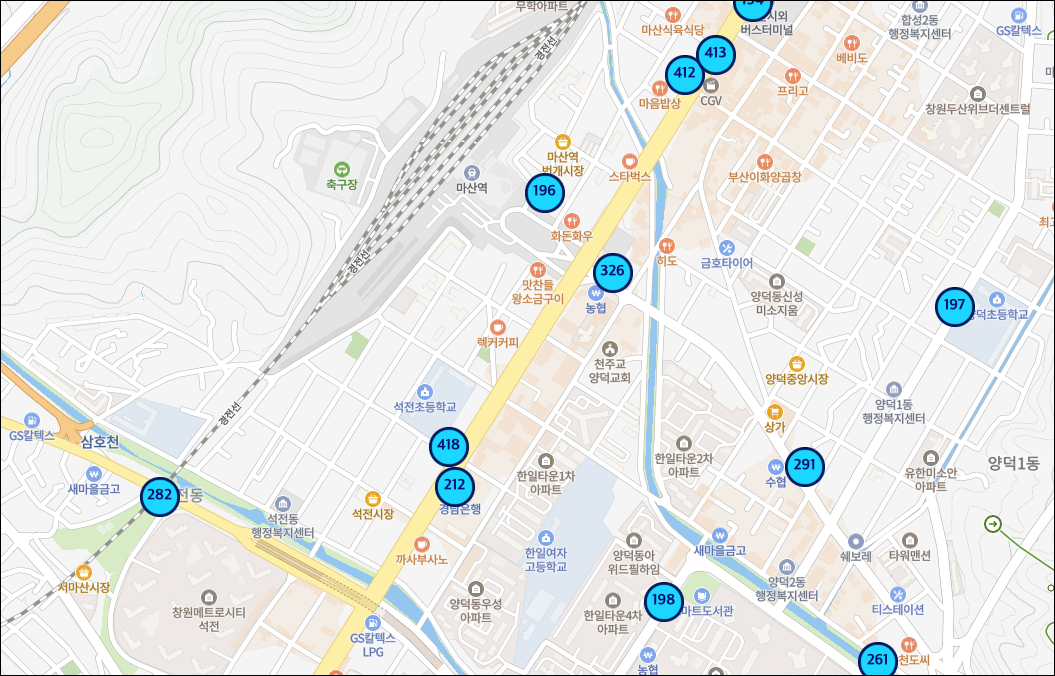This screenshot has height=676, width=1055.
Task: Select the marker numbered 261
Action: pyautogui.click(x=877, y=660)
